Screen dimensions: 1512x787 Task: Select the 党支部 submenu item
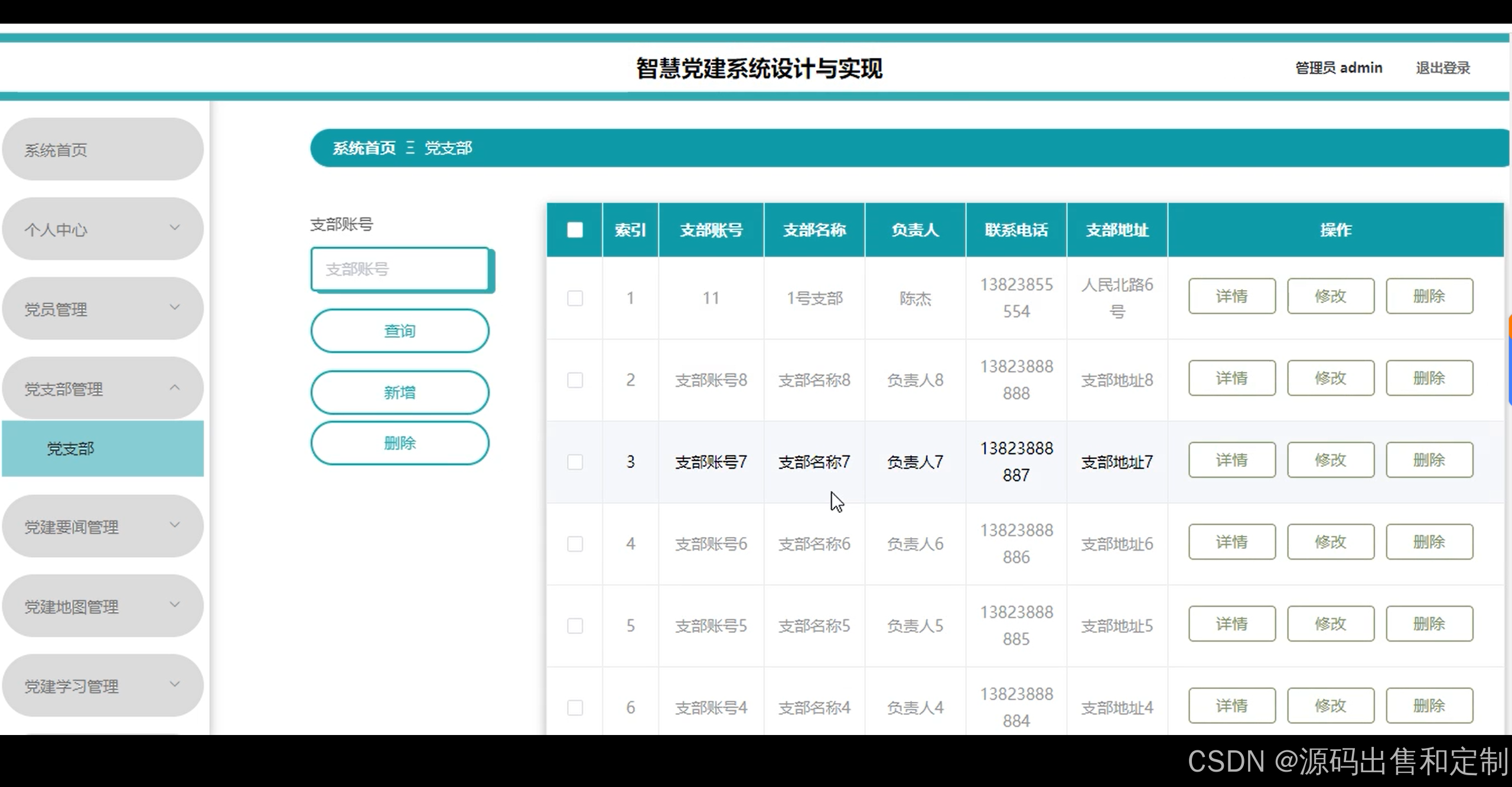[x=103, y=449]
